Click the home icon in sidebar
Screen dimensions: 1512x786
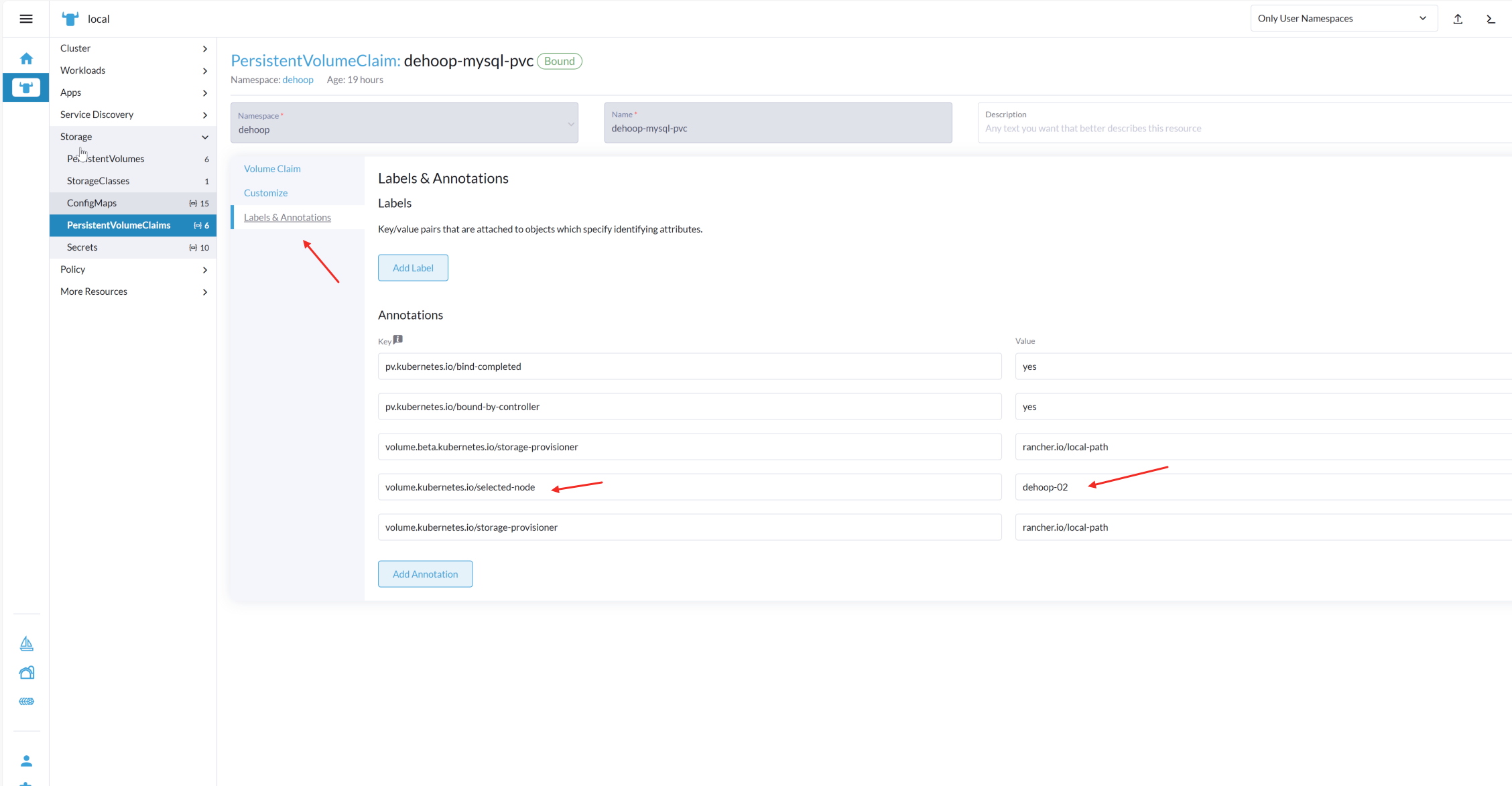(x=26, y=59)
